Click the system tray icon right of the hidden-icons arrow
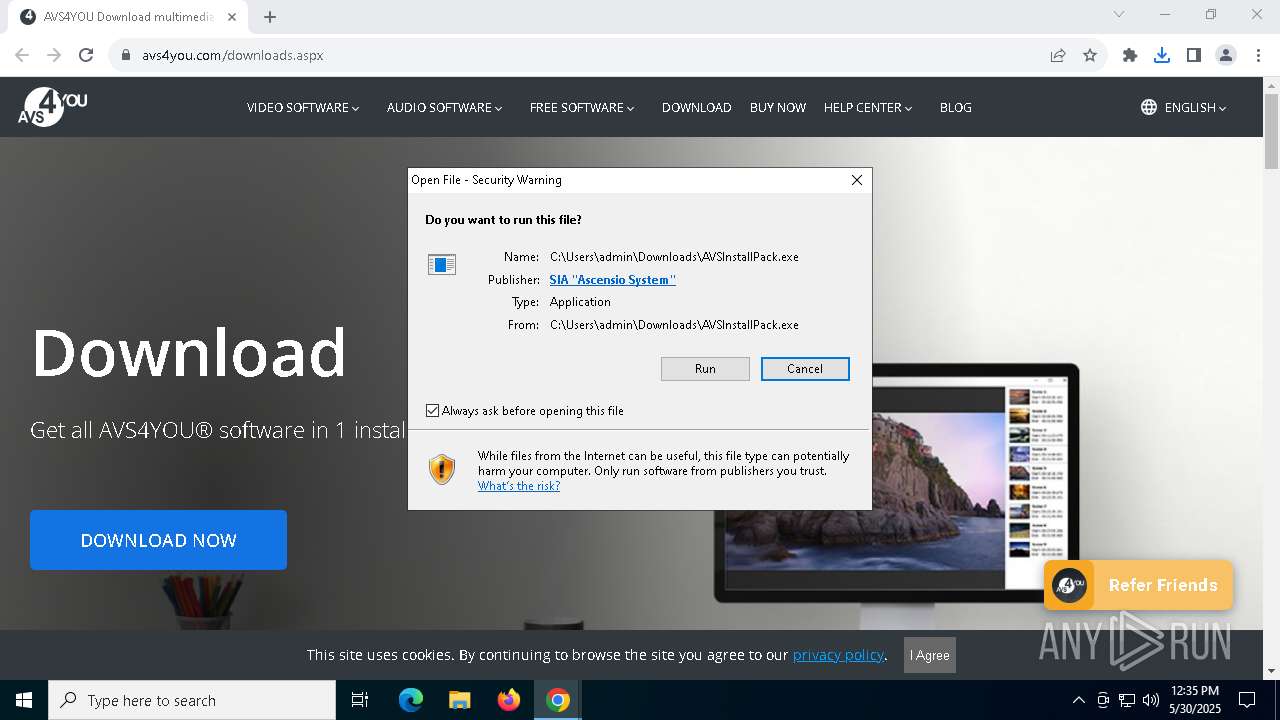 pyautogui.click(x=1103, y=700)
